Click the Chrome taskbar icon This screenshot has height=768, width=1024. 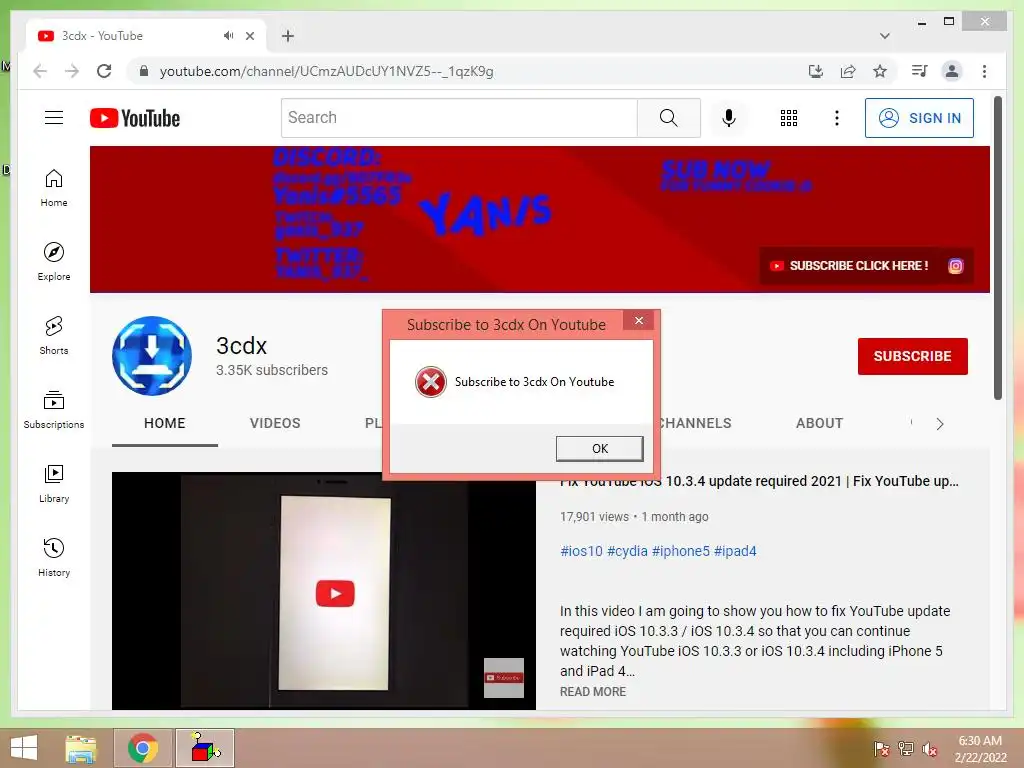pyautogui.click(x=143, y=748)
